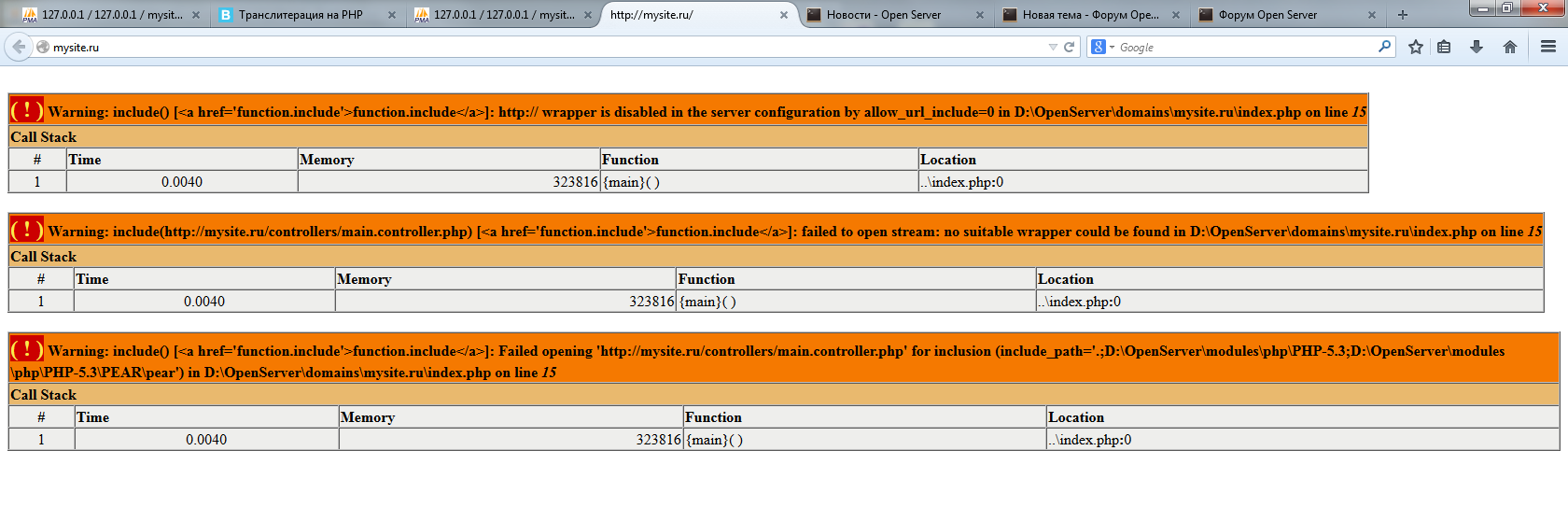Switch to the Форум Open Server tab
The image size is (1568, 507).
1267,15
